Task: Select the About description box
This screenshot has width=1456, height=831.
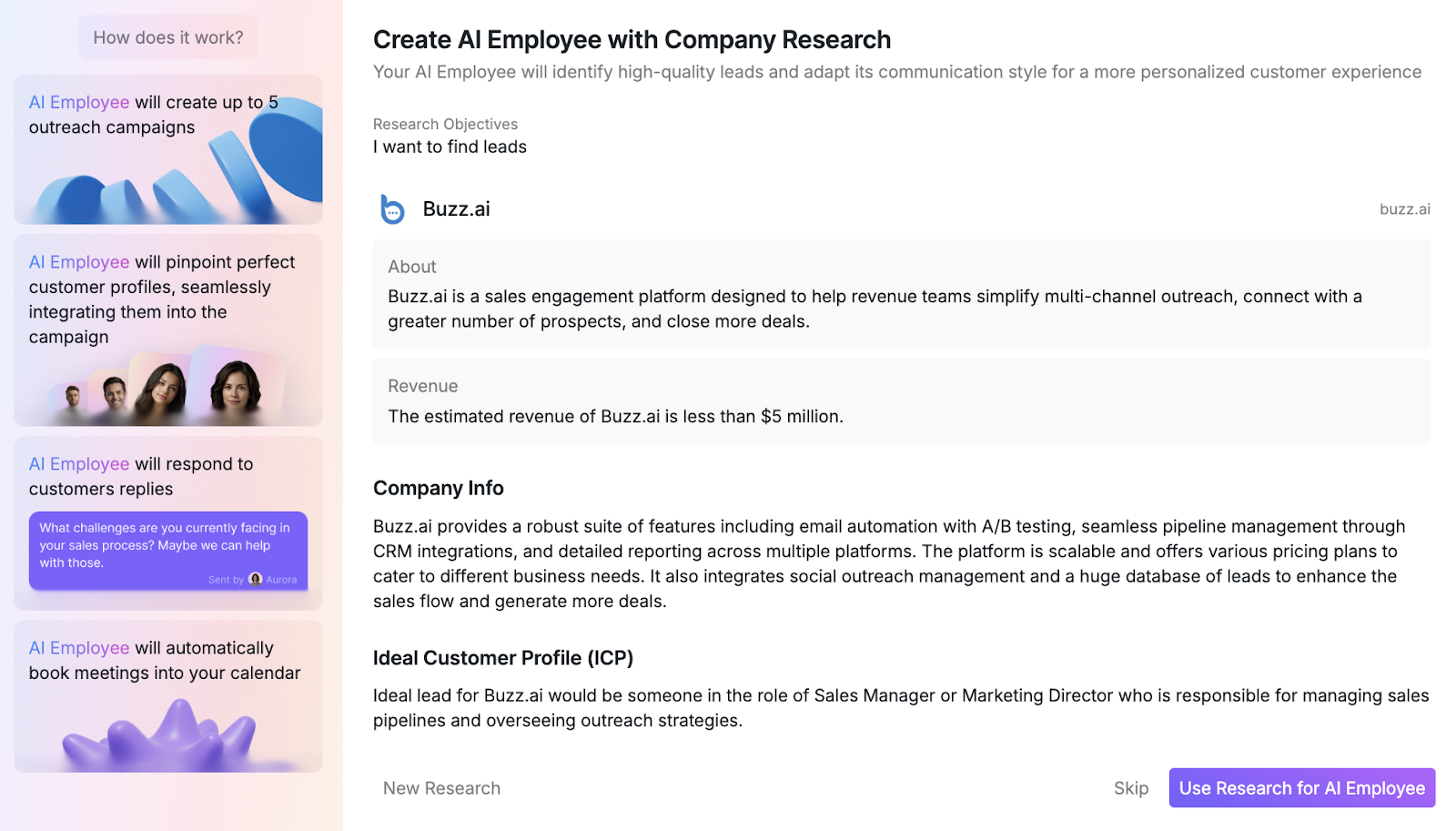Action: pos(901,294)
